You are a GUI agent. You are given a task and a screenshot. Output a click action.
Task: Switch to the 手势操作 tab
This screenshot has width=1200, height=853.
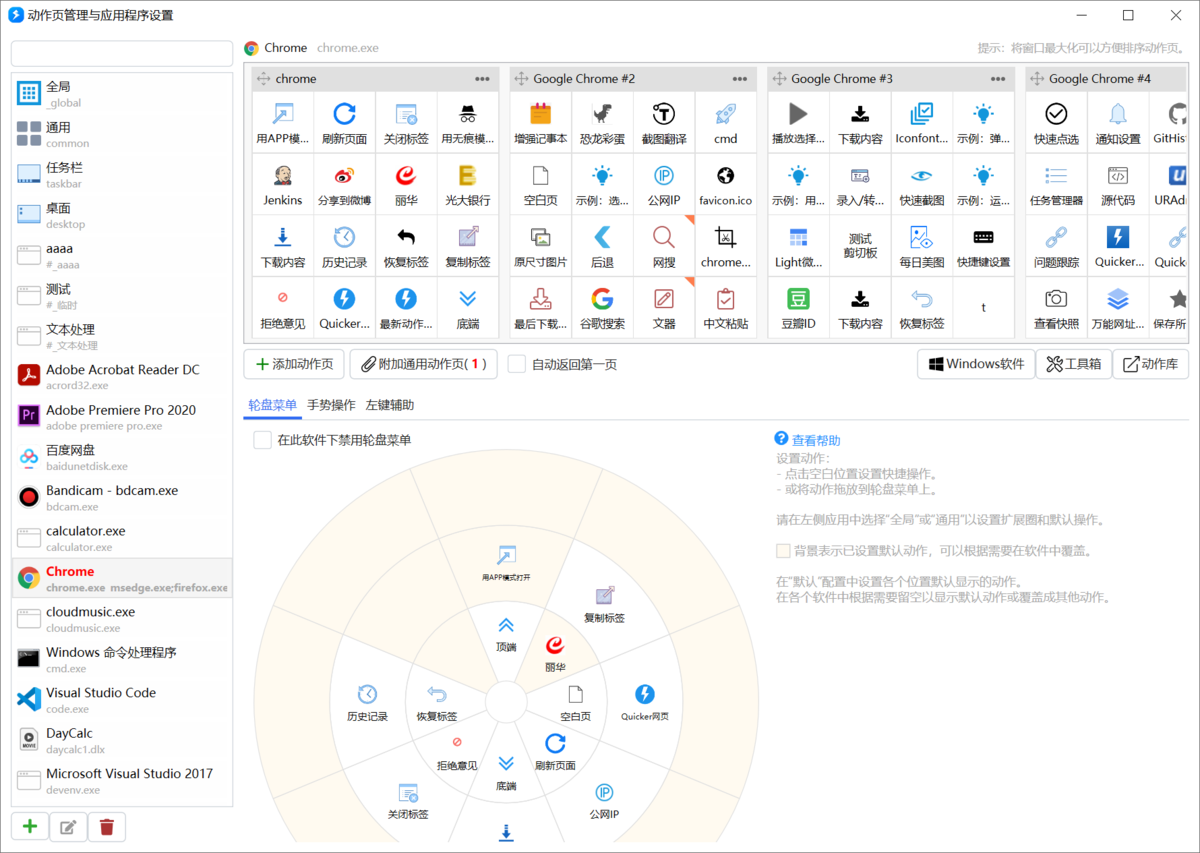pos(331,405)
